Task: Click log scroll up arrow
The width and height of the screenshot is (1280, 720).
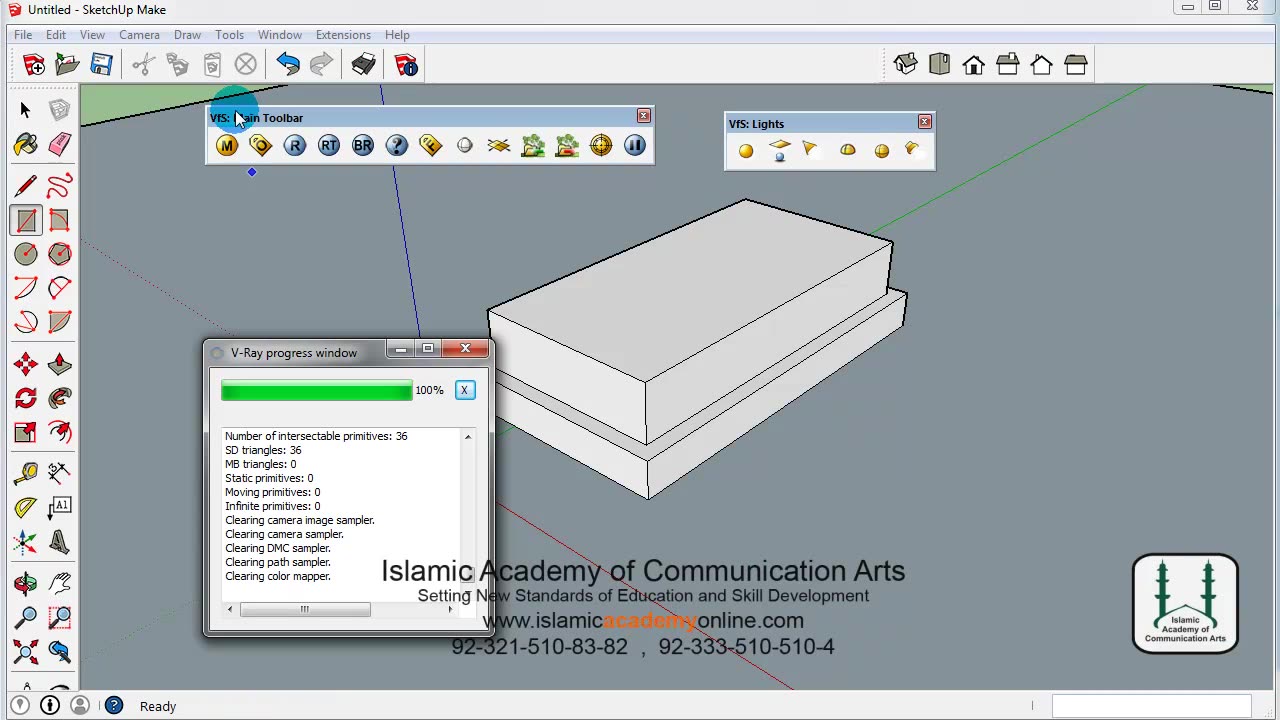Action: [x=467, y=437]
